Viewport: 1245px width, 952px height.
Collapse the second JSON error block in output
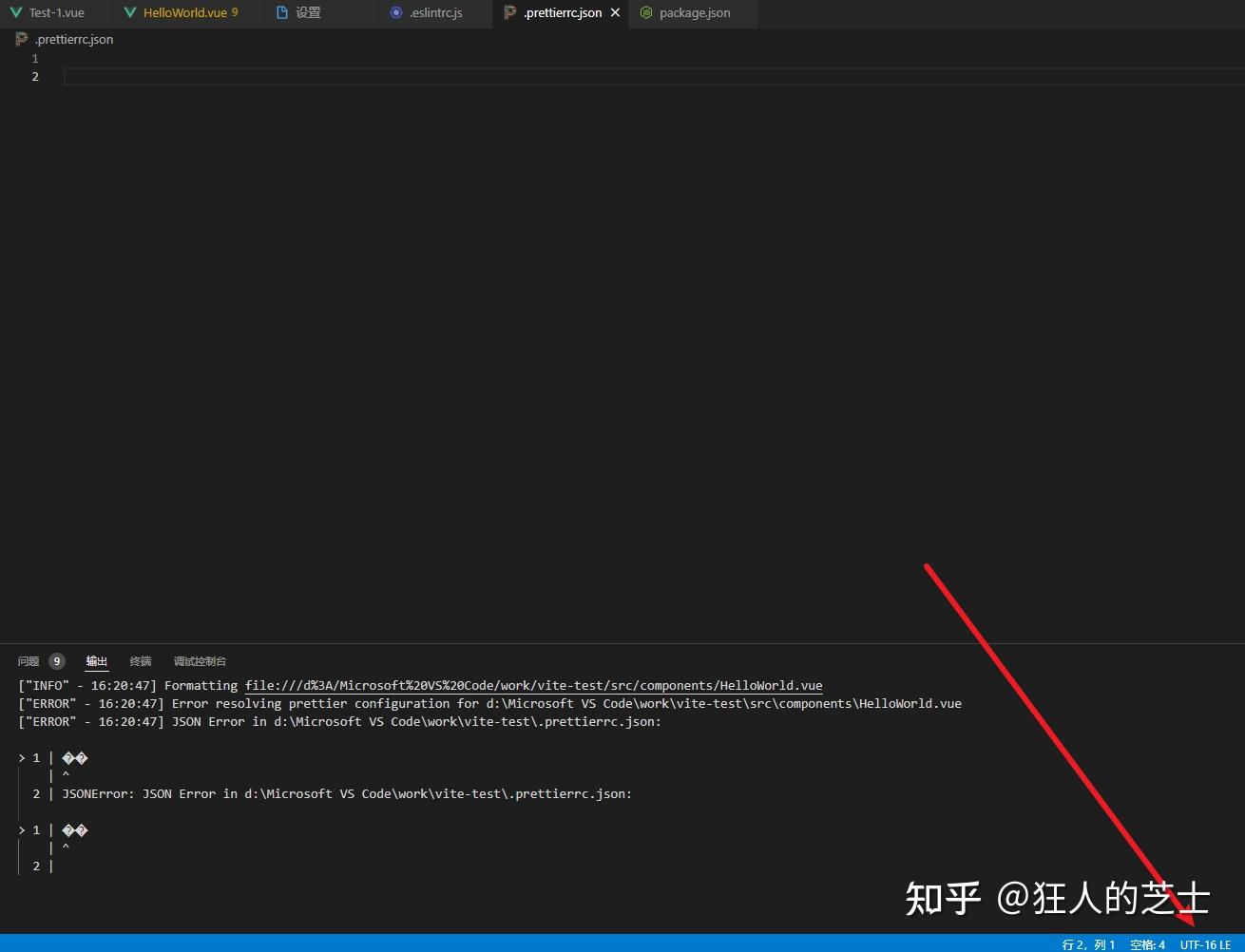pos(21,829)
